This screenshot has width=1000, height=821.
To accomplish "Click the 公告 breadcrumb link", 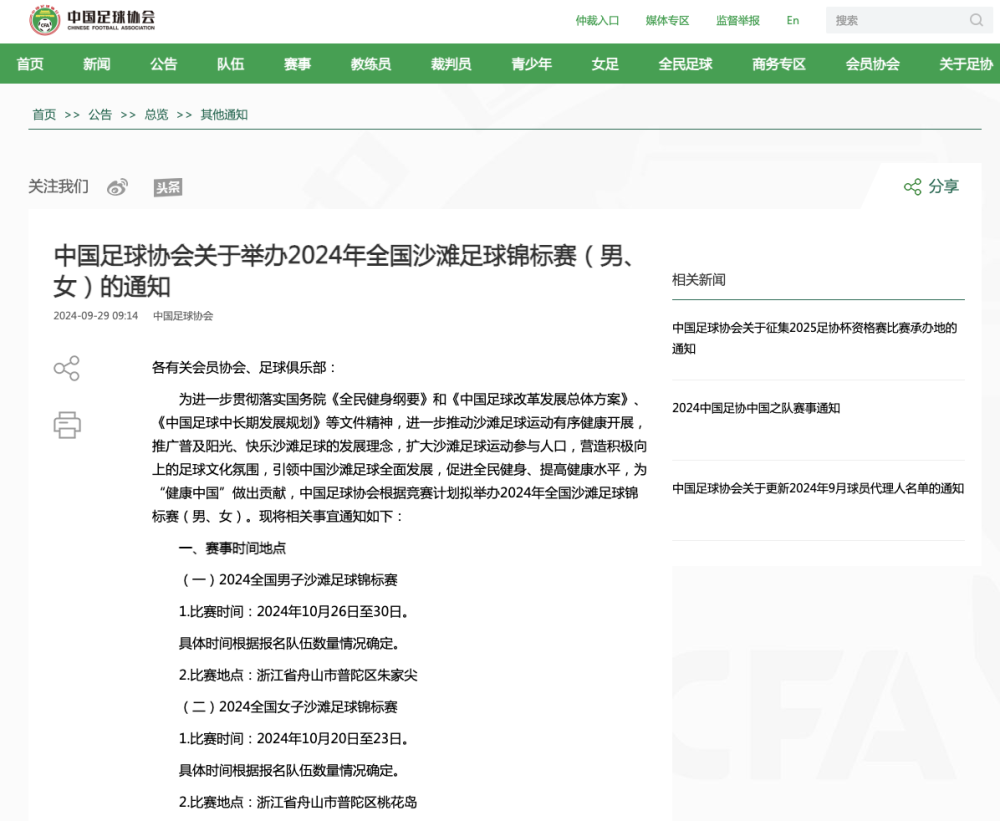I will (100, 115).
